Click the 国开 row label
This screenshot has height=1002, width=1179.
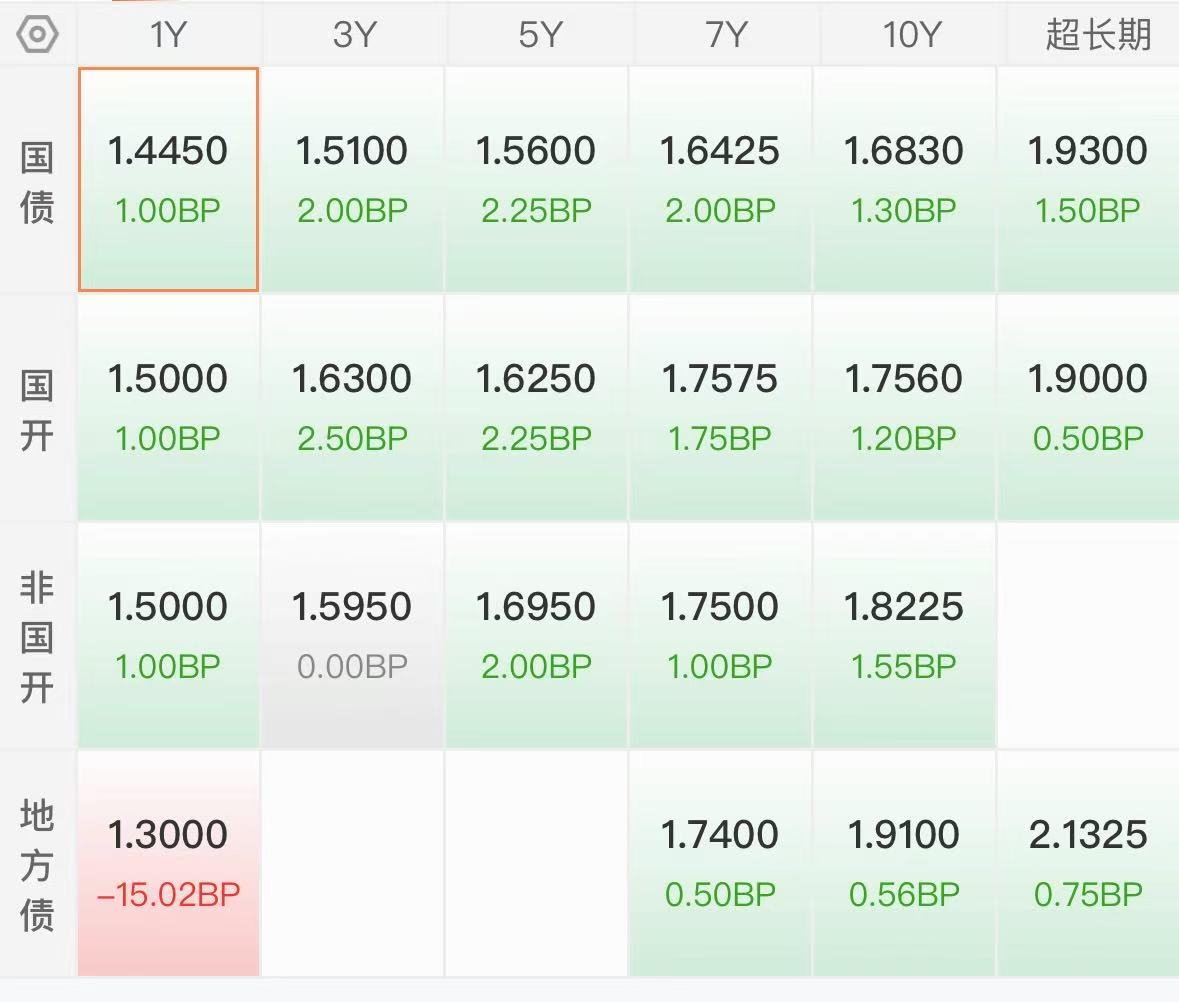37,410
